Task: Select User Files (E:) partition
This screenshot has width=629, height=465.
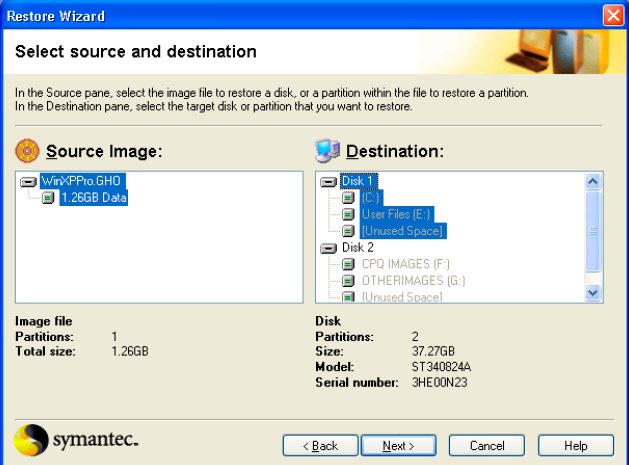Action: point(396,214)
